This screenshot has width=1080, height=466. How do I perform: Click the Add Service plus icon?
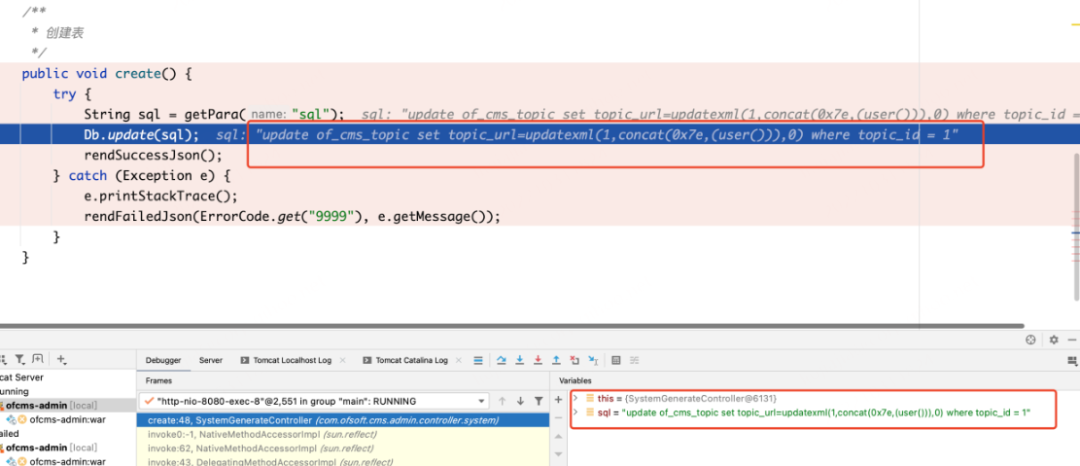pos(61,359)
